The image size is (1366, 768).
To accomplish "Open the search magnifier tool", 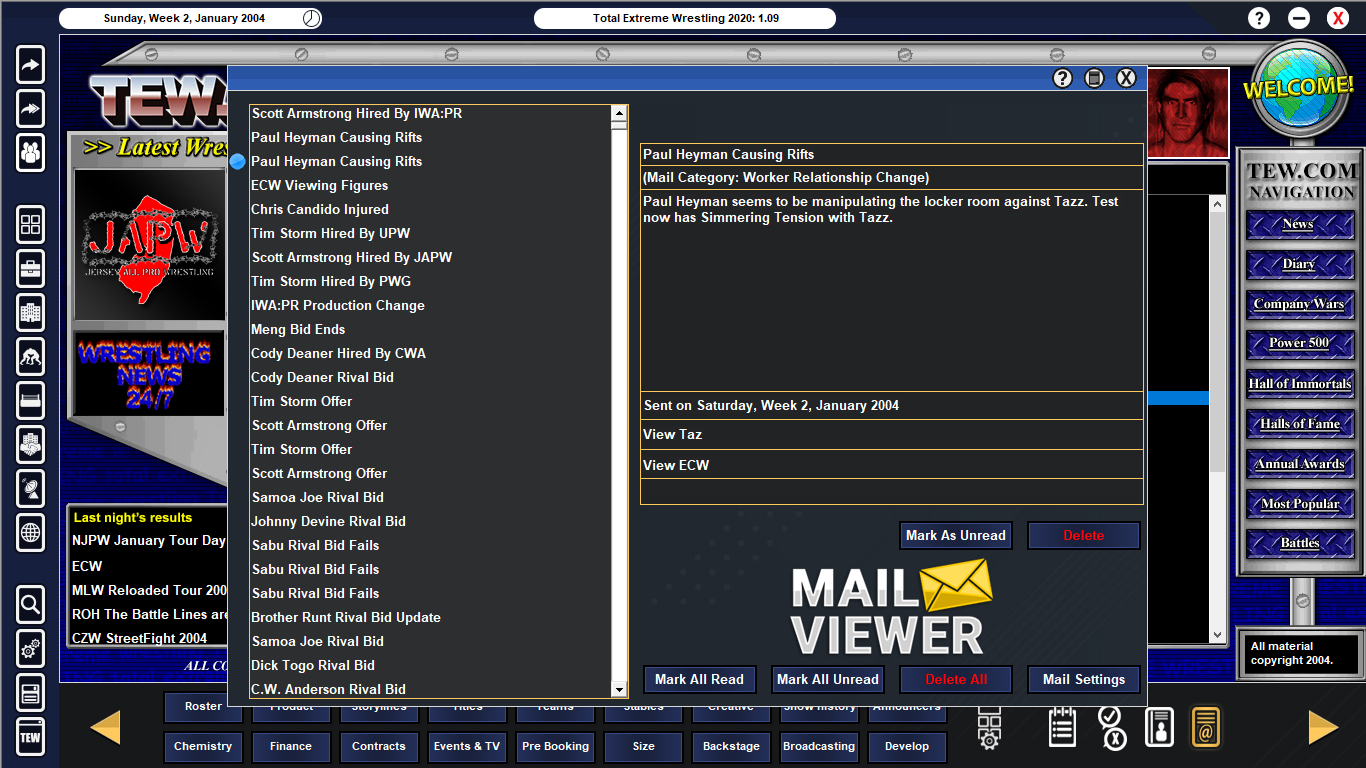I will (x=30, y=604).
